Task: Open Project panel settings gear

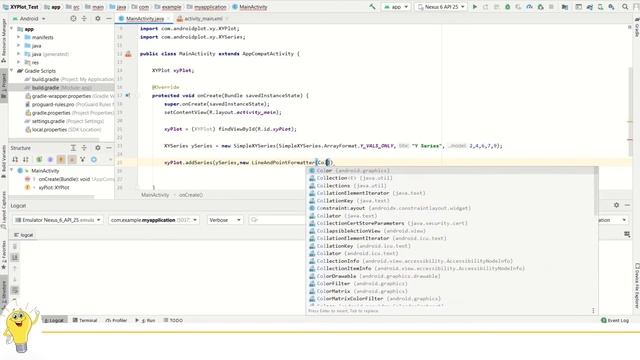Action: (98, 18)
